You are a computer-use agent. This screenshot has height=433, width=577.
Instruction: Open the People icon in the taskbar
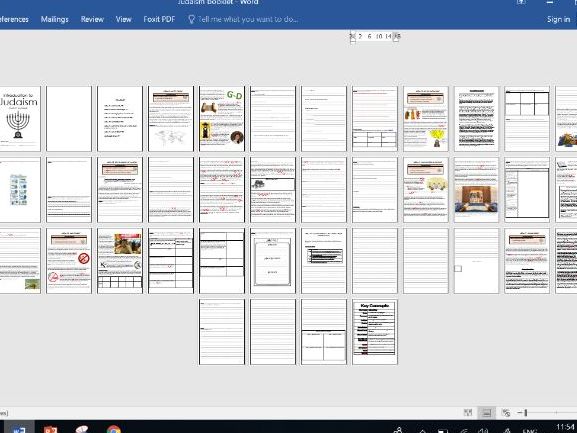[x=398, y=430]
